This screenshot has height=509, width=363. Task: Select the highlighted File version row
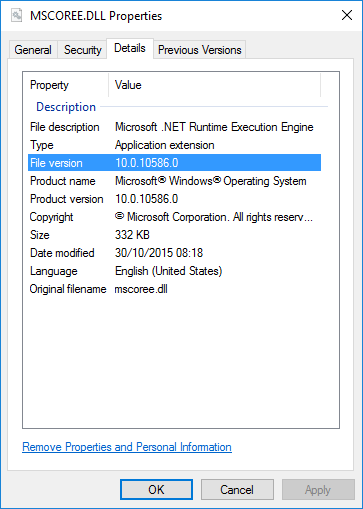pos(174,163)
